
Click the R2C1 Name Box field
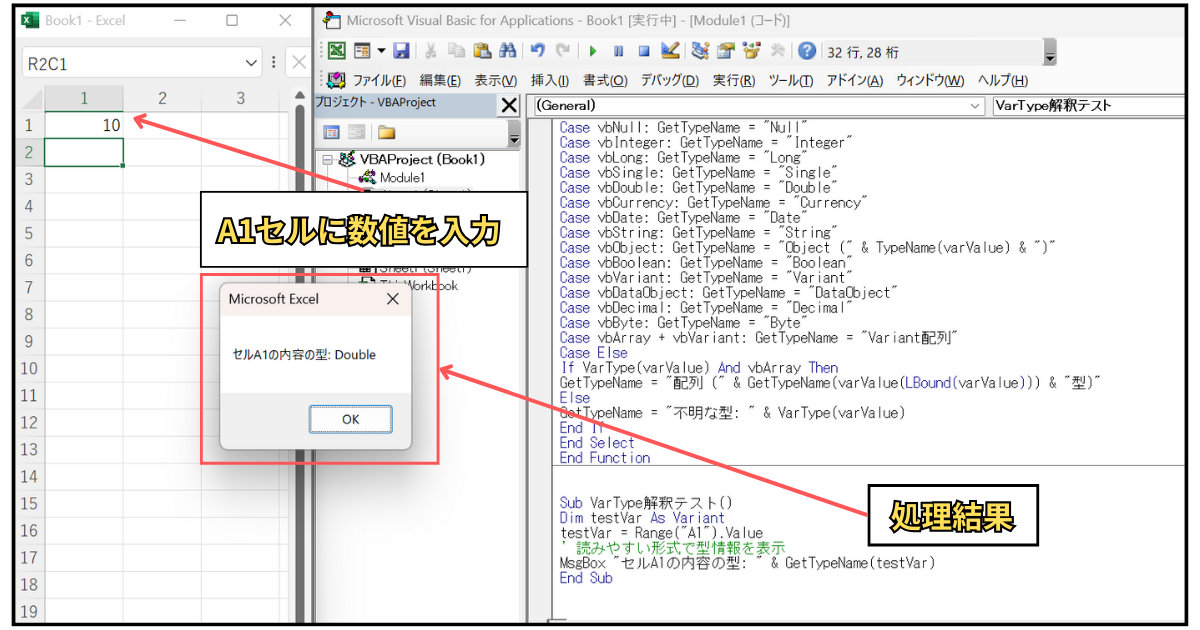(x=132, y=63)
